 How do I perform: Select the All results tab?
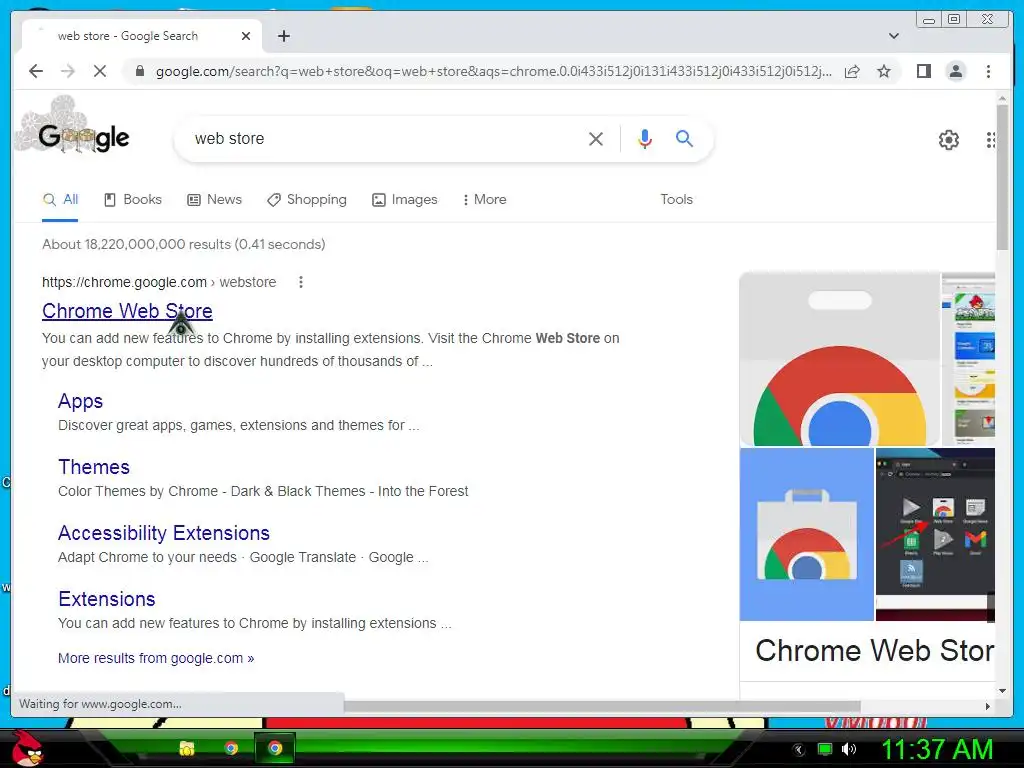click(60, 200)
